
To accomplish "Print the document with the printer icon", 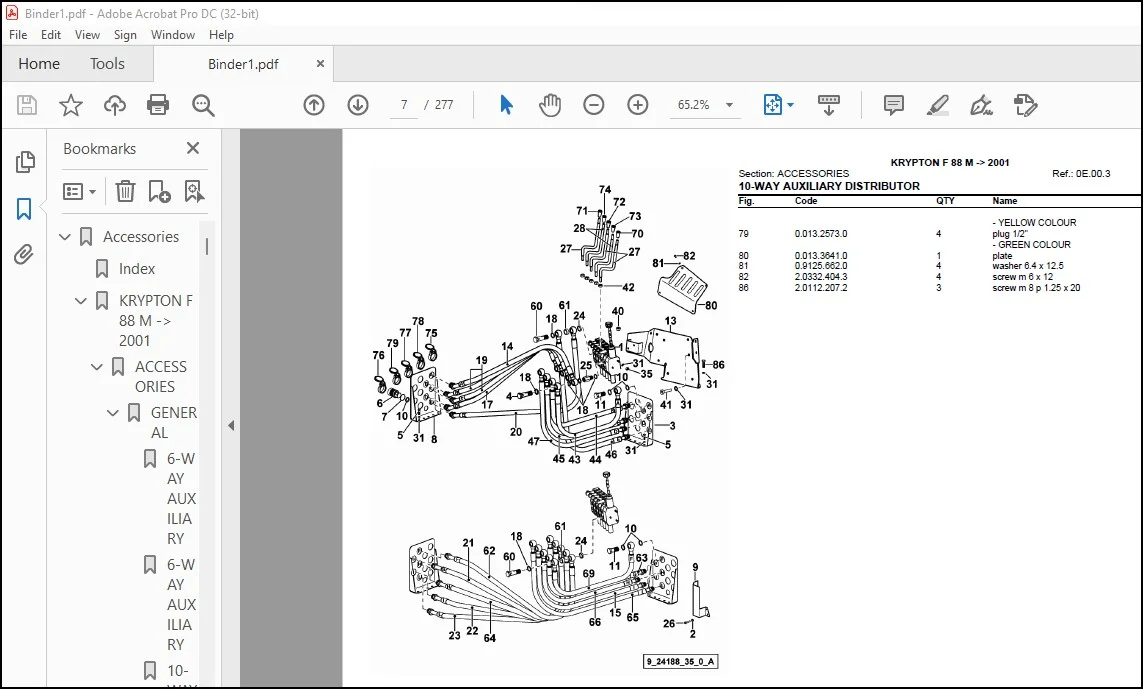I will tap(158, 105).
